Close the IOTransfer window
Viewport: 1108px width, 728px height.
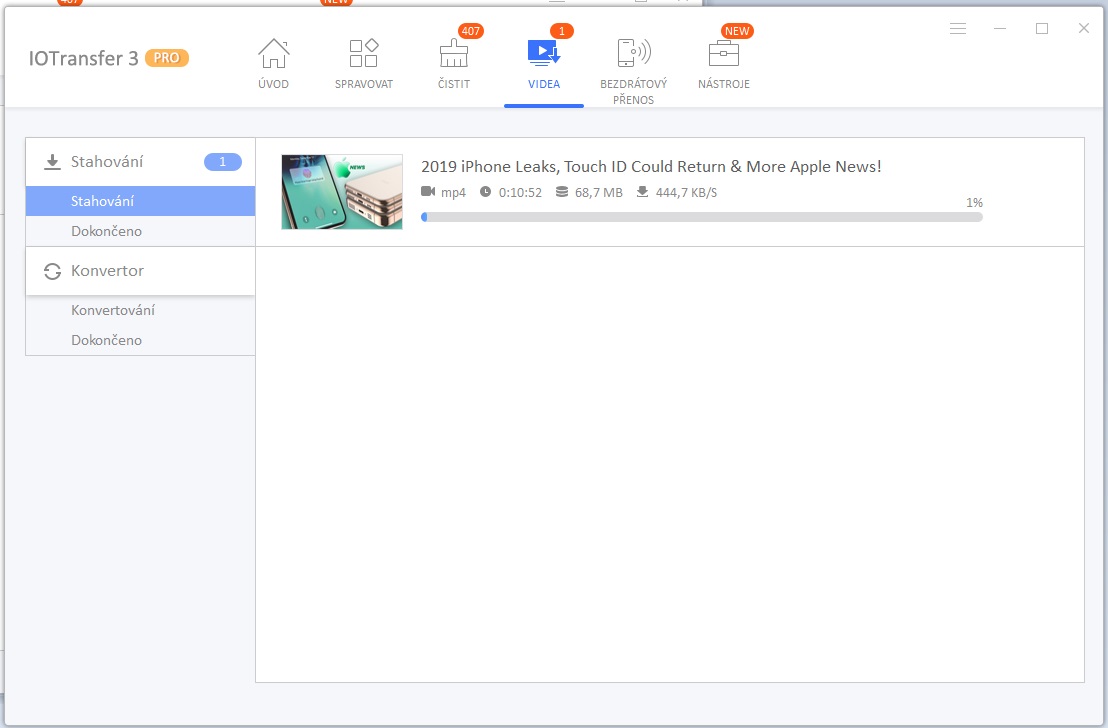point(1083,28)
